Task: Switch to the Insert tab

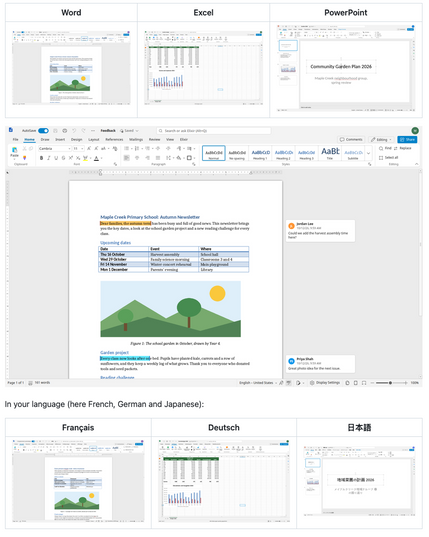Action: pyautogui.click(x=60, y=140)
